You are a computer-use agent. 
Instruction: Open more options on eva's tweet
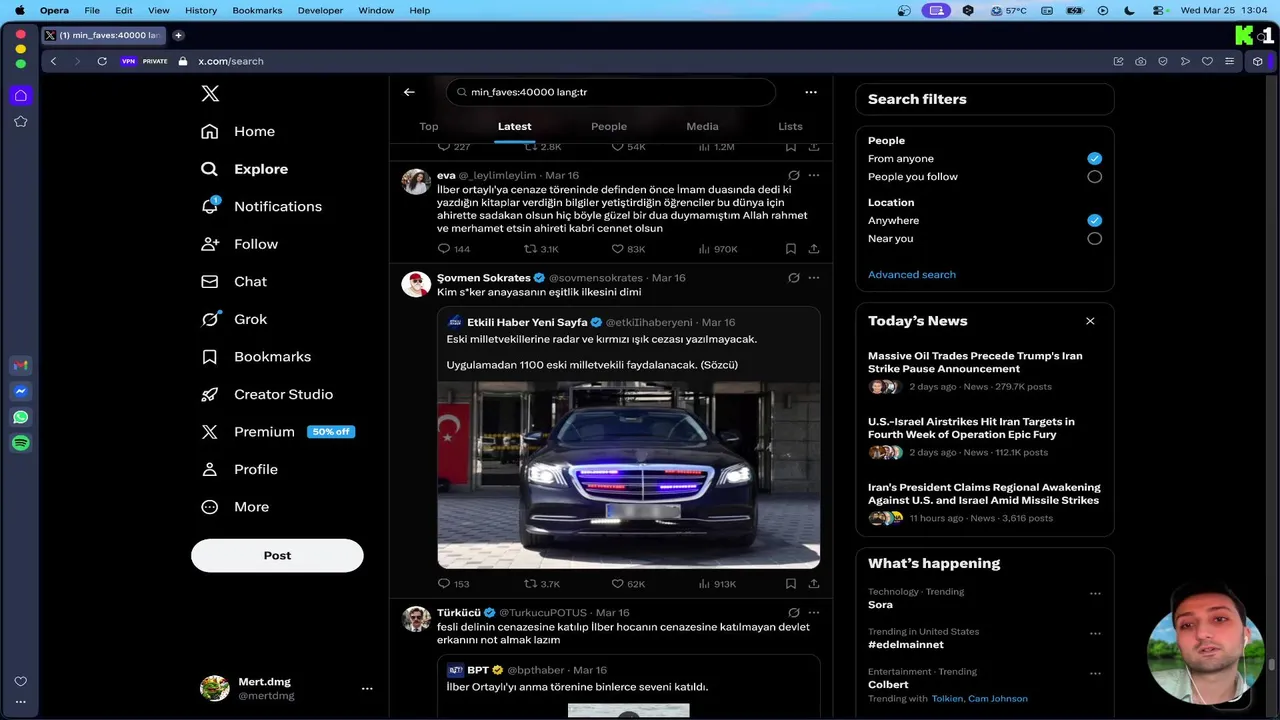click(x=814, y=175)
